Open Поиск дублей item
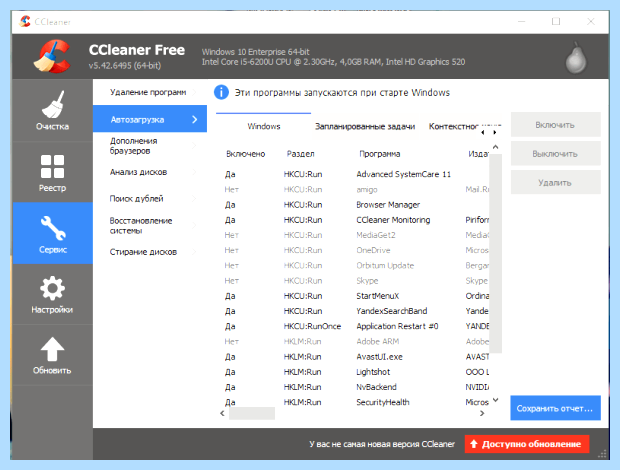 (x=150, y=198)
